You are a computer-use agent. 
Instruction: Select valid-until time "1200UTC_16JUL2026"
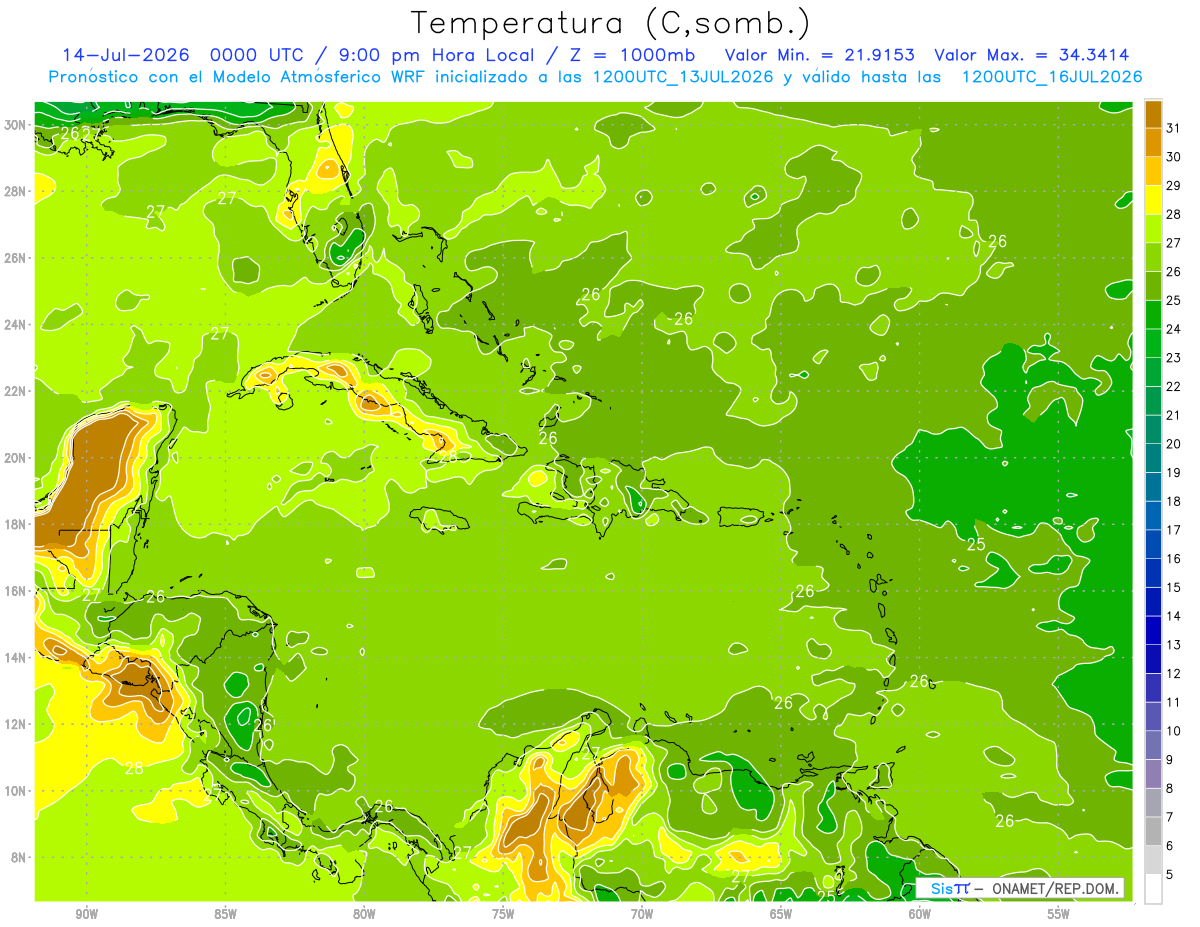[1052, 77]
